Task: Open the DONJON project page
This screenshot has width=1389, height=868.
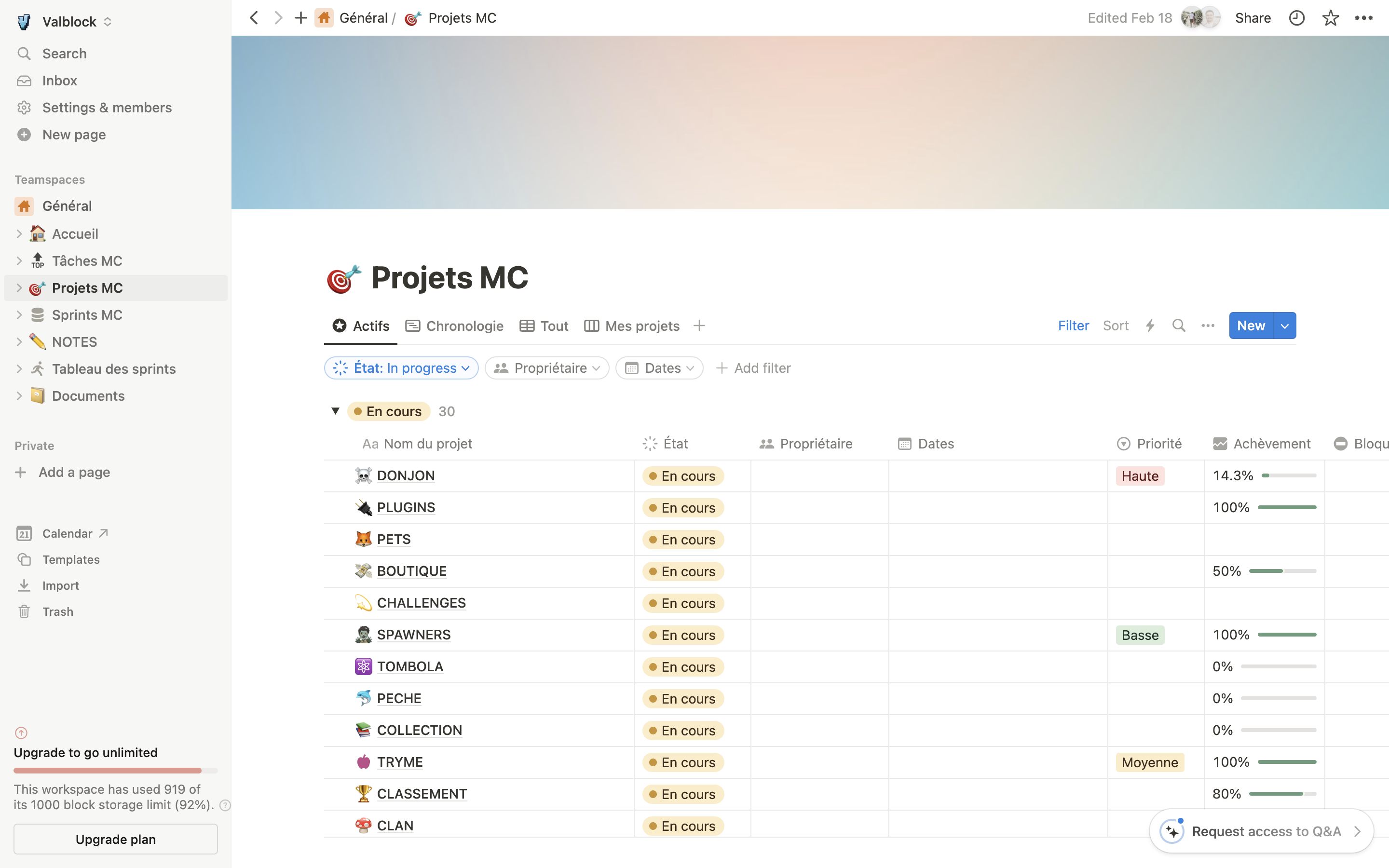Action: tap(405, 475)
